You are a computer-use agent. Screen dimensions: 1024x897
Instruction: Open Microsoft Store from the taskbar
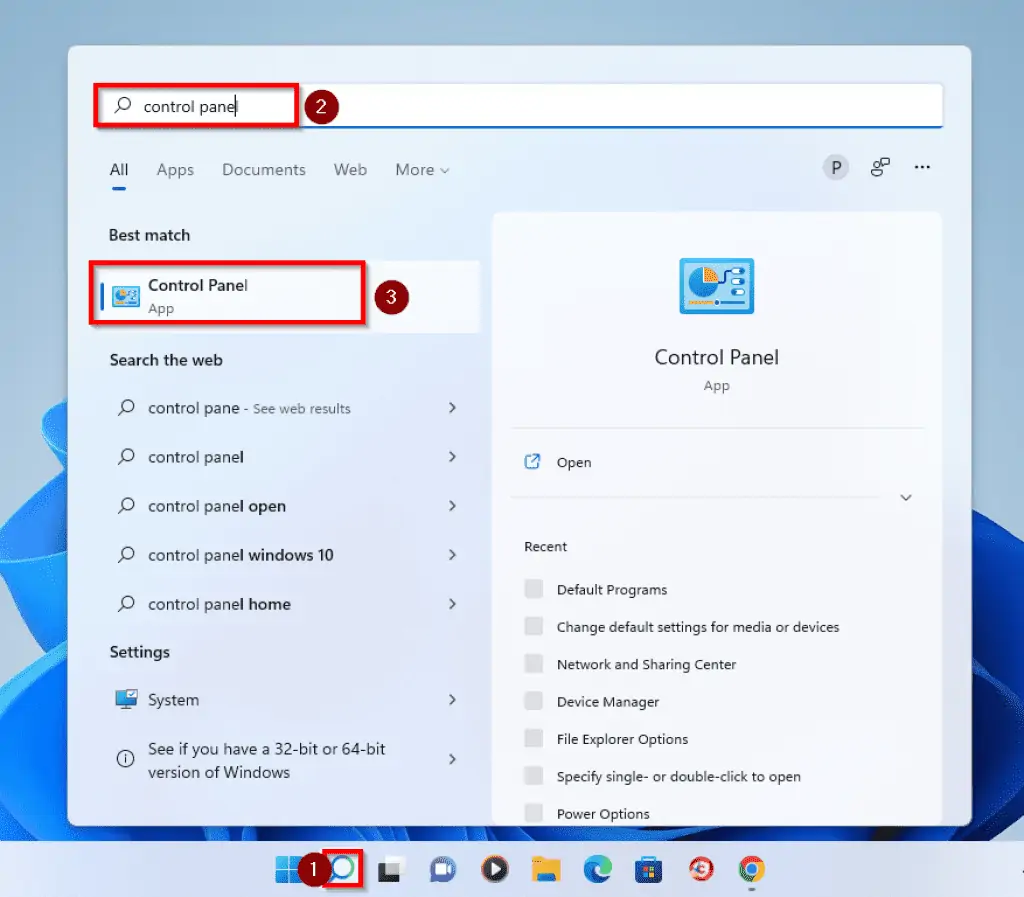[x=649, y=870]
